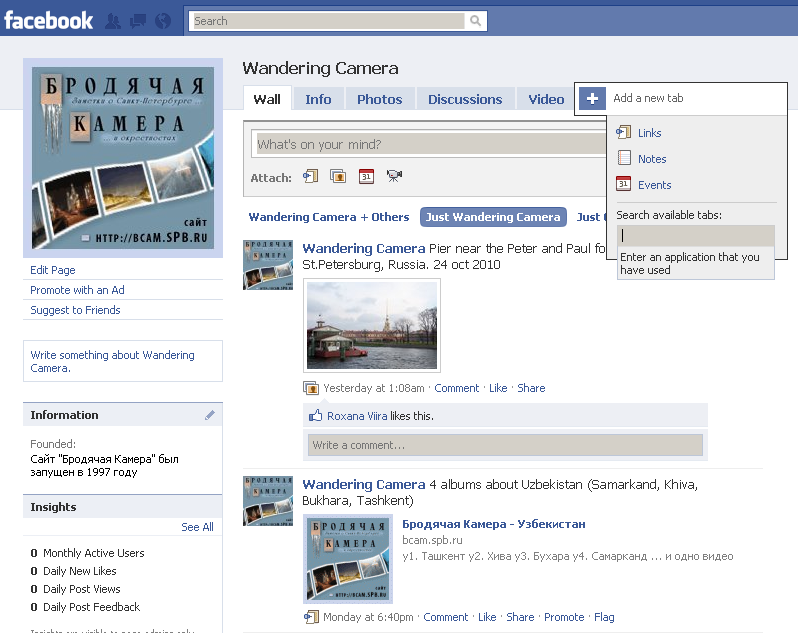This screenshot has height=633, width=798.
Task: Switch to the Wall tab
Action: tap(267, 99)
